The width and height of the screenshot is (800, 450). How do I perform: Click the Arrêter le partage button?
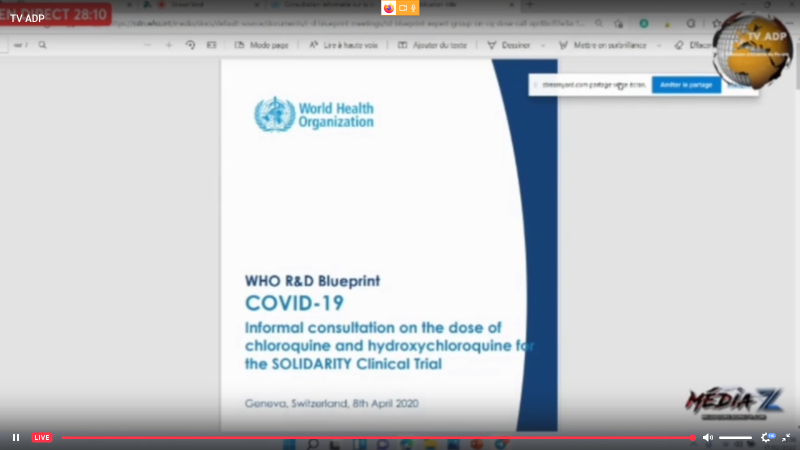686,85
